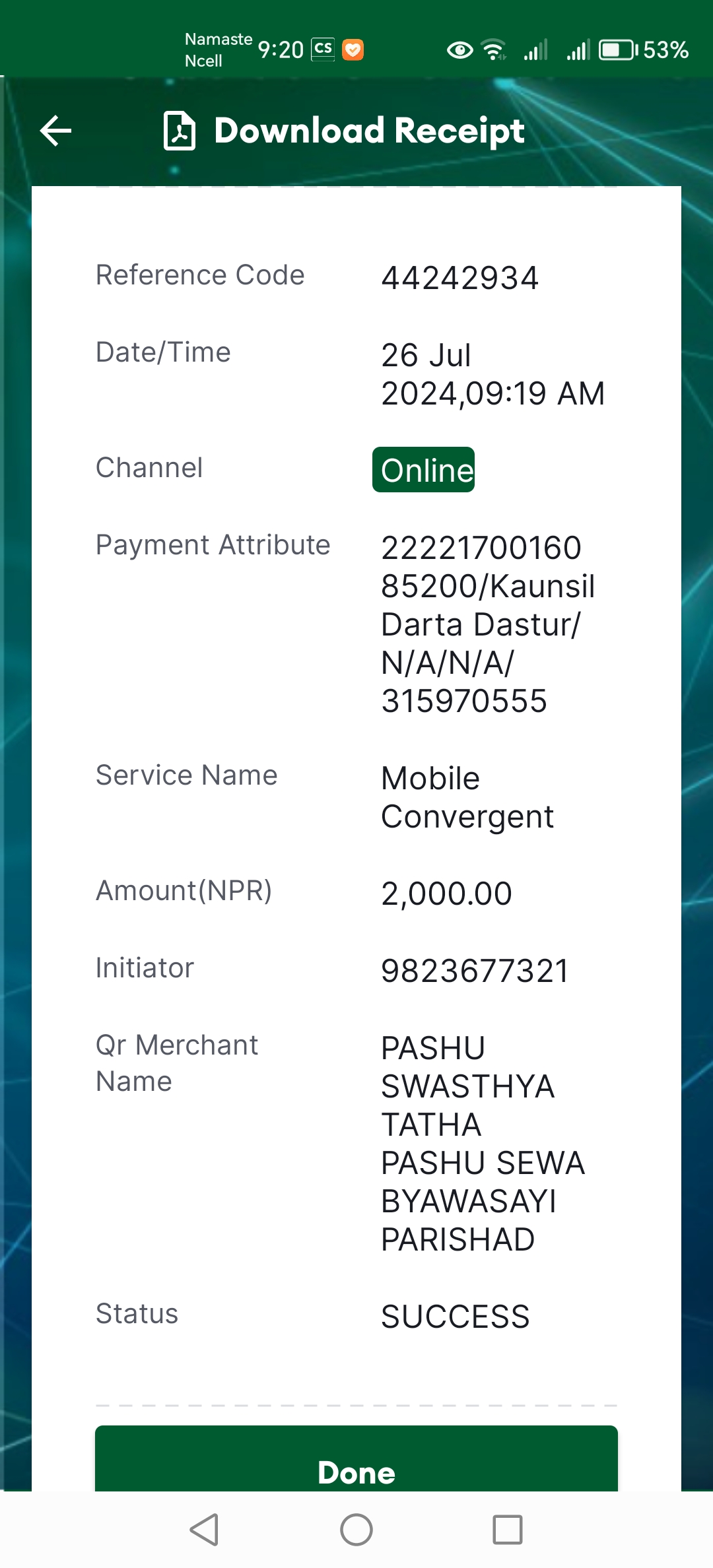Tap the Payment Attribute label
The width and height of the screenshot is (713, 1568).
(x=213, y=545)
